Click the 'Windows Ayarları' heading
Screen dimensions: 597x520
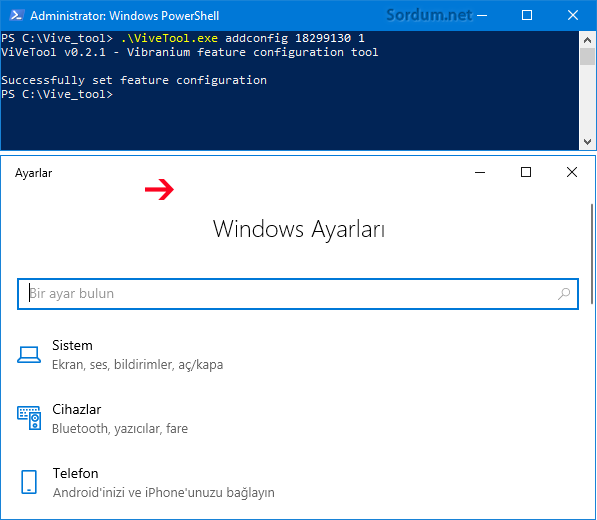(x=299, y=229)
